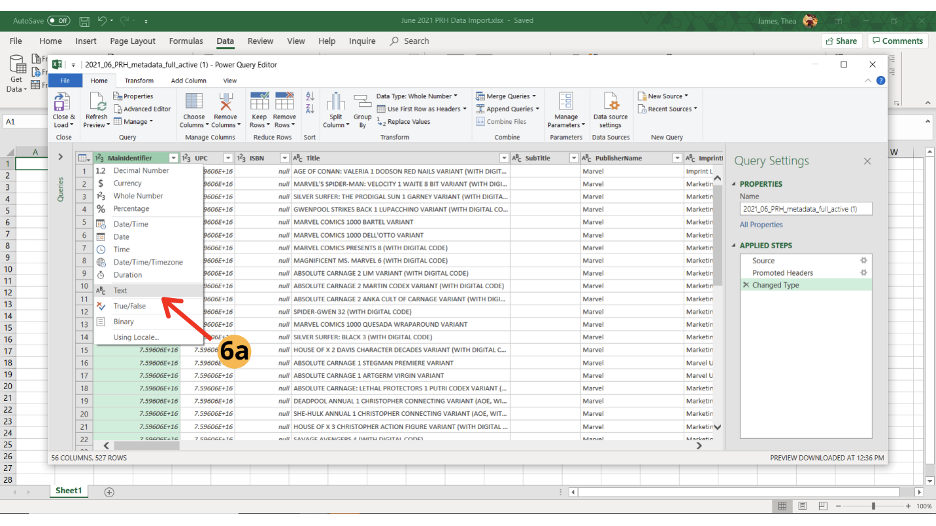Viewport: 936px width, 526px height.
Task: Choose Percentage data type
Action: [149, 209]
